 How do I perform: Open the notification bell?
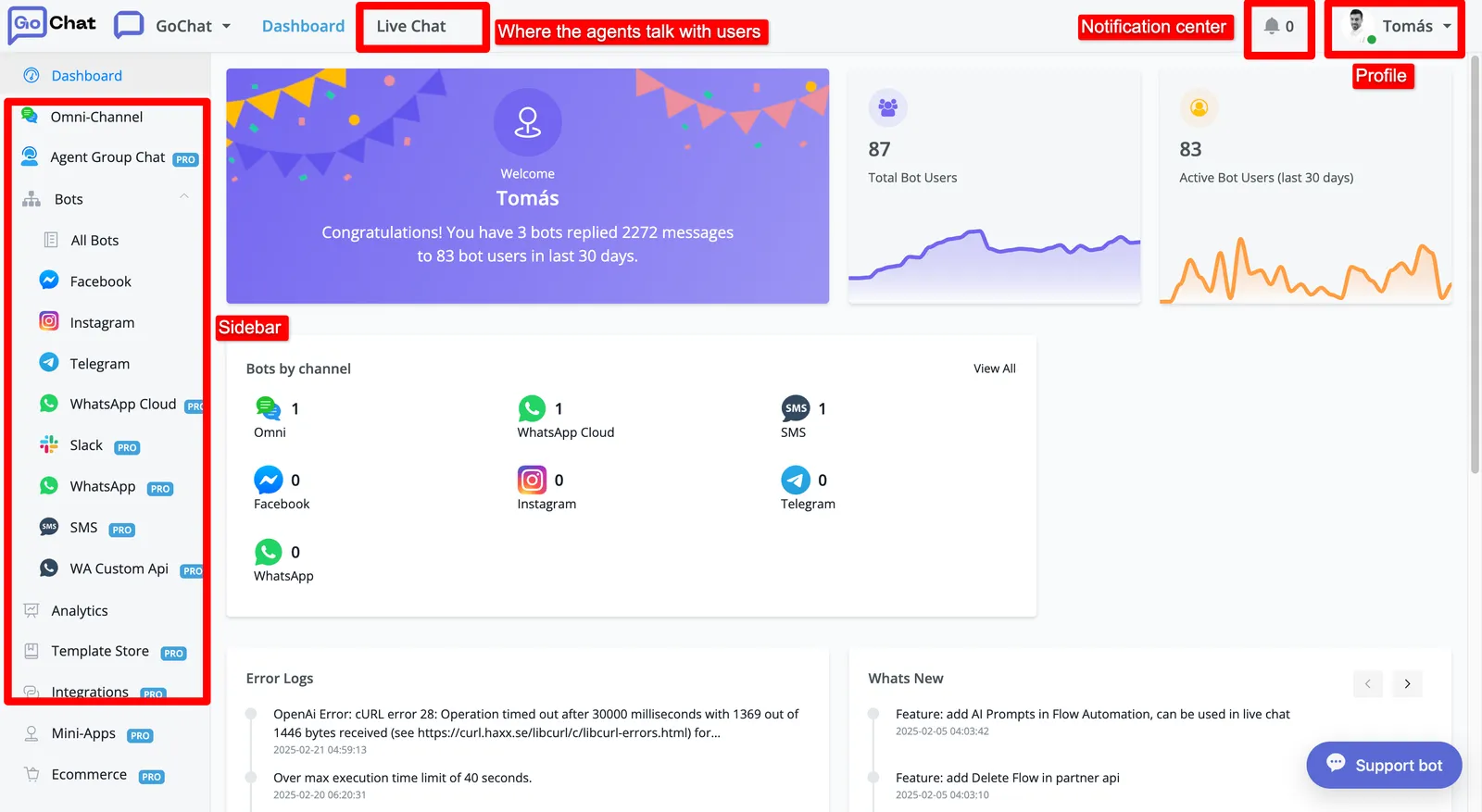pos(1279,27)
